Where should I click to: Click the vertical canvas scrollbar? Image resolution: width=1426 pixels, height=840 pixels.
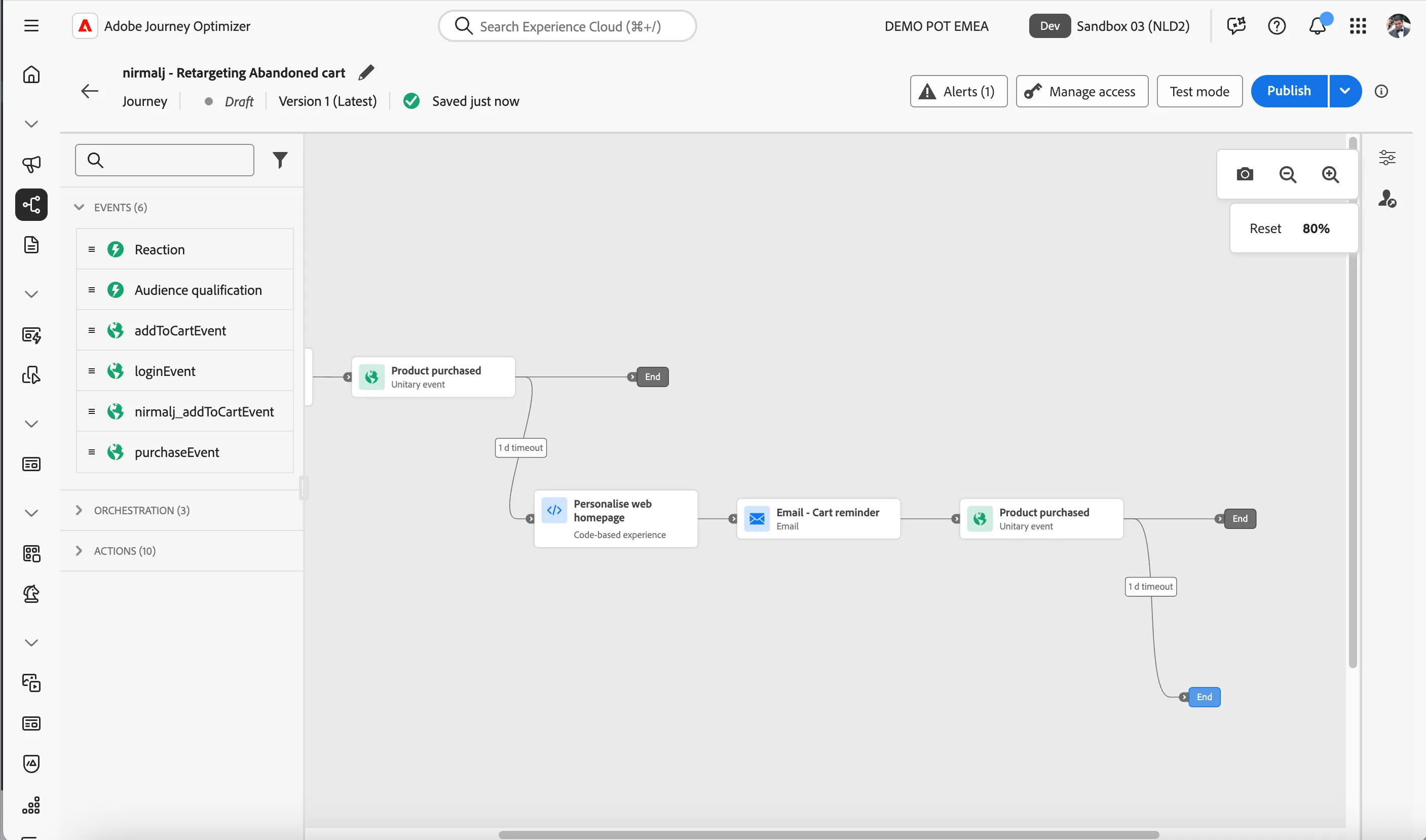[x=1353, y=403]
